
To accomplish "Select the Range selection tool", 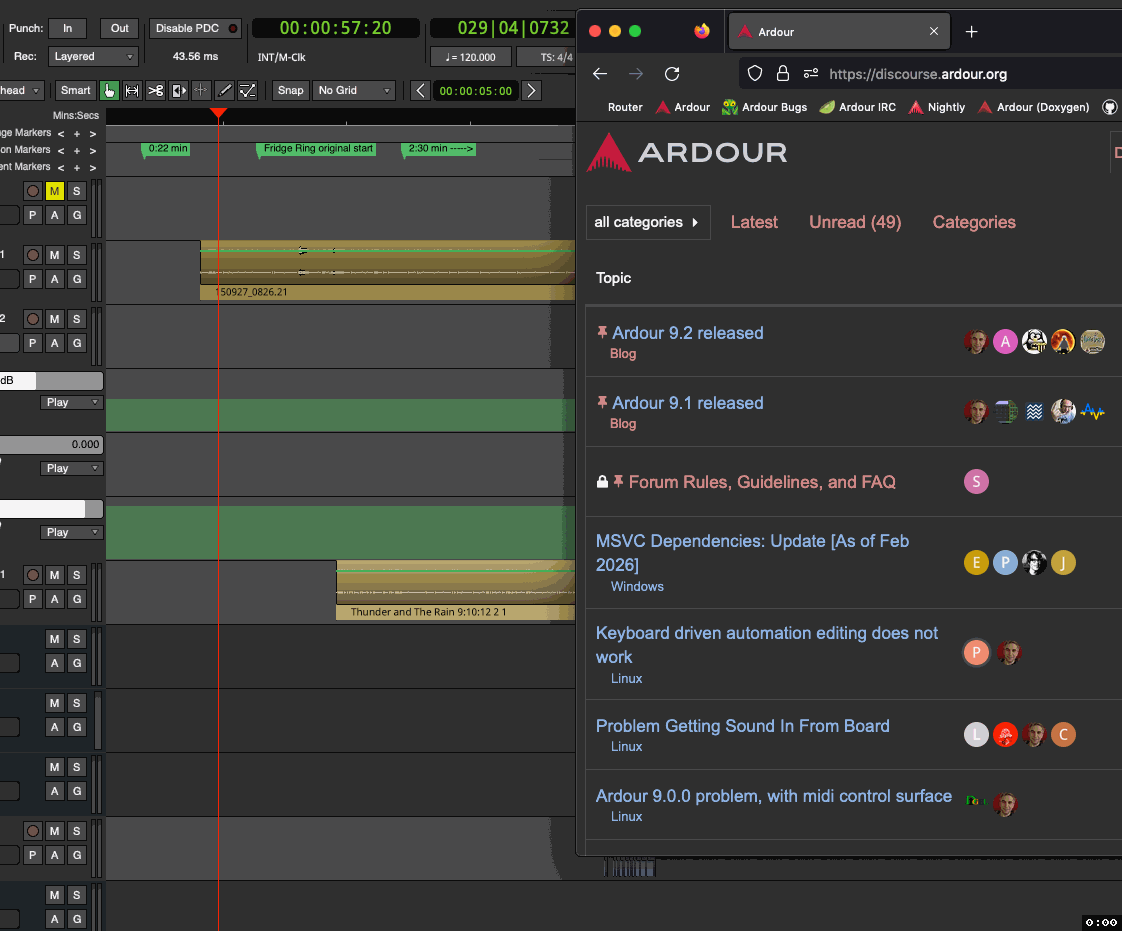I will [x=132, y=91].
